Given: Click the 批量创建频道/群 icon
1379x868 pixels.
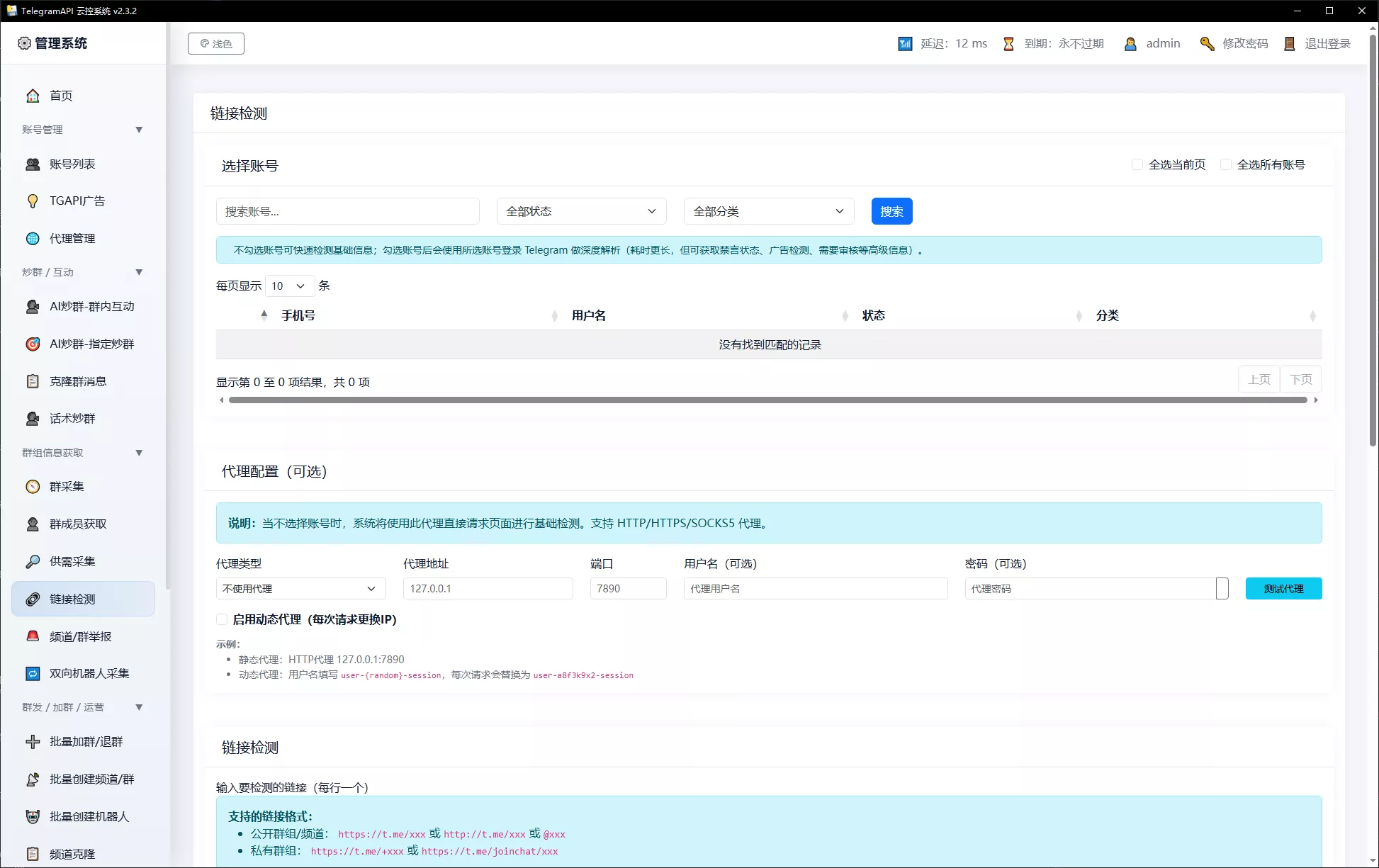Looking at the screenshot, I should [33, 779].
